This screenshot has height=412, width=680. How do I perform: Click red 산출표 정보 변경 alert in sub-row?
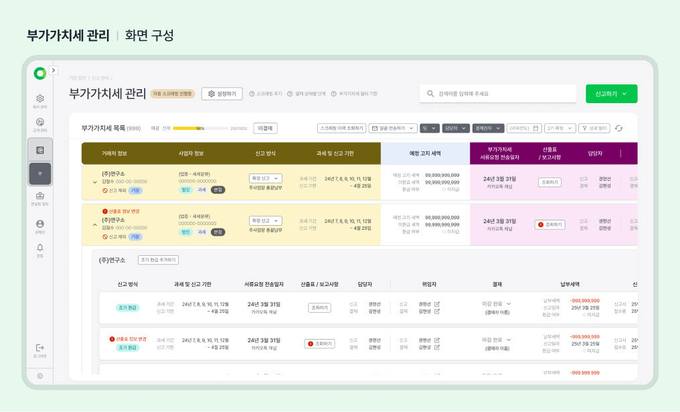128,339
